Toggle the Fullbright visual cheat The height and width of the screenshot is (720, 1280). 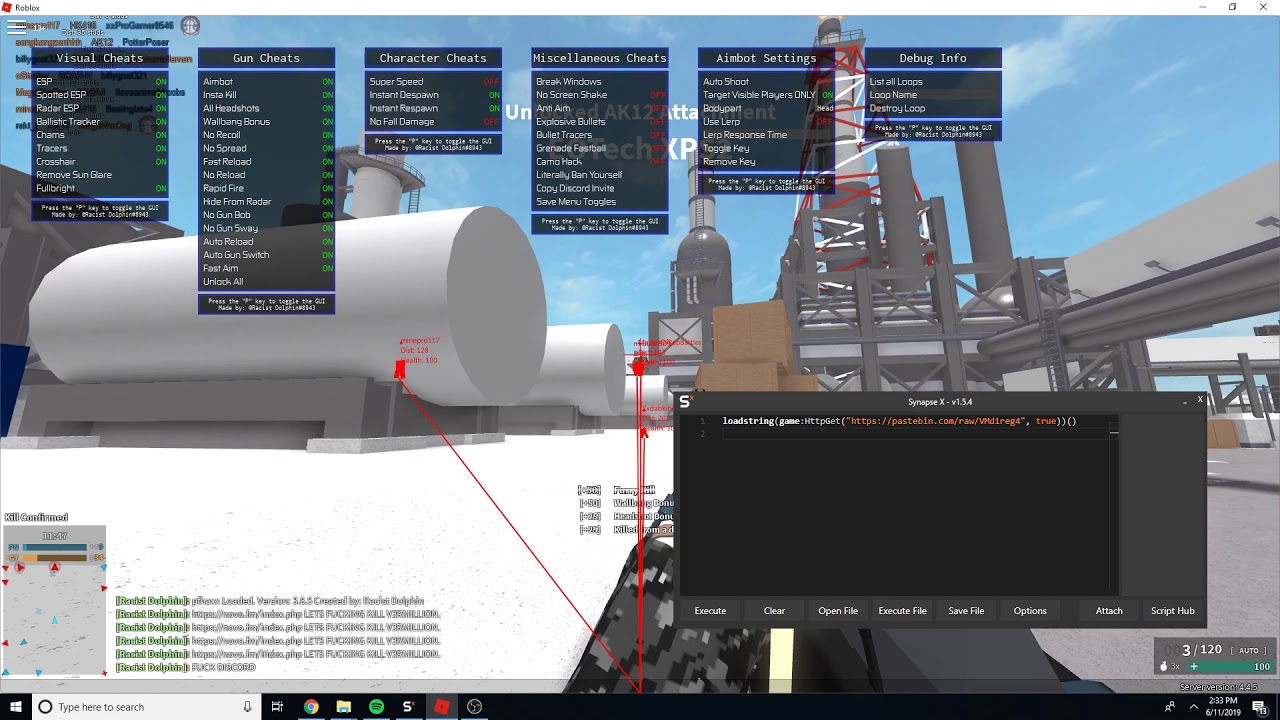100,188
